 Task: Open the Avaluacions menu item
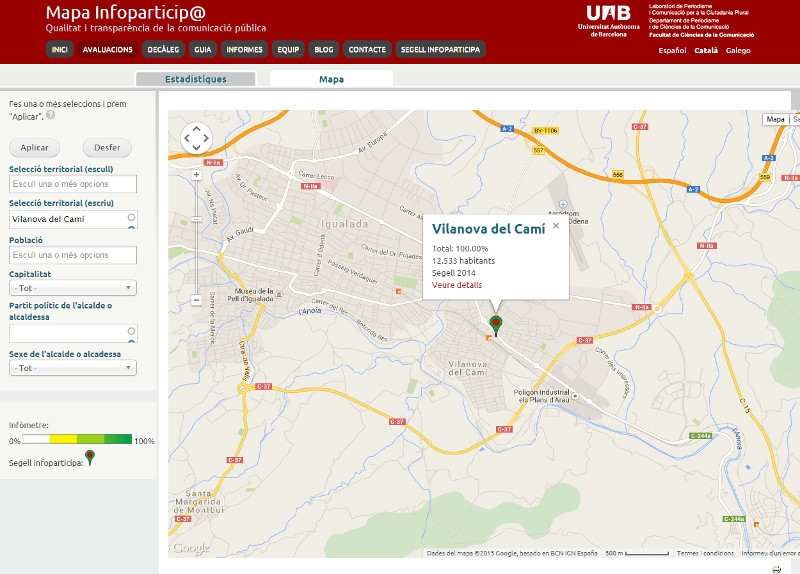tap(107, 49)
